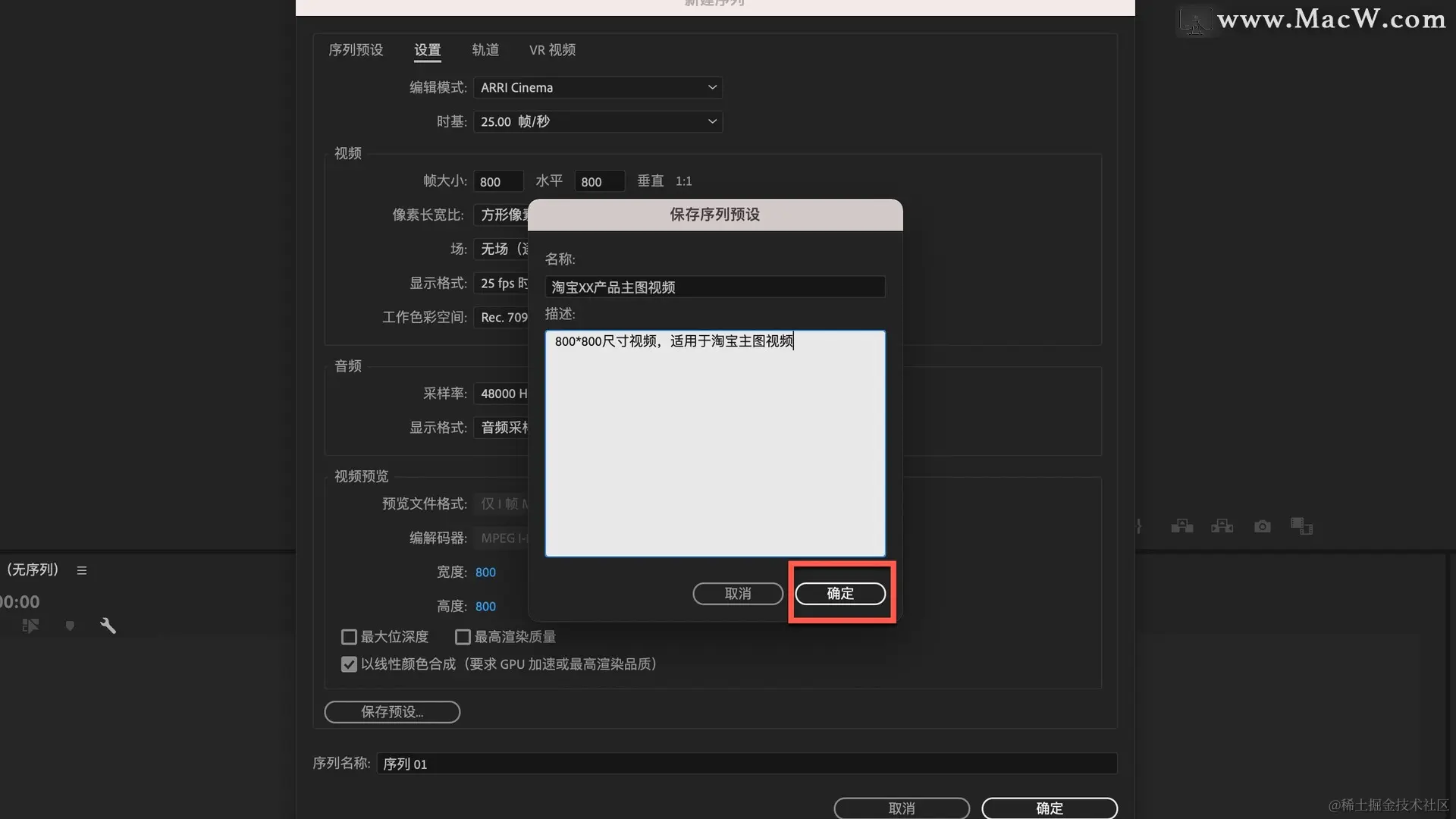Switch to the 序列预设 tab
This screenshot has width=1456, height=819.
pyautogui.click(x=356, y=50)
